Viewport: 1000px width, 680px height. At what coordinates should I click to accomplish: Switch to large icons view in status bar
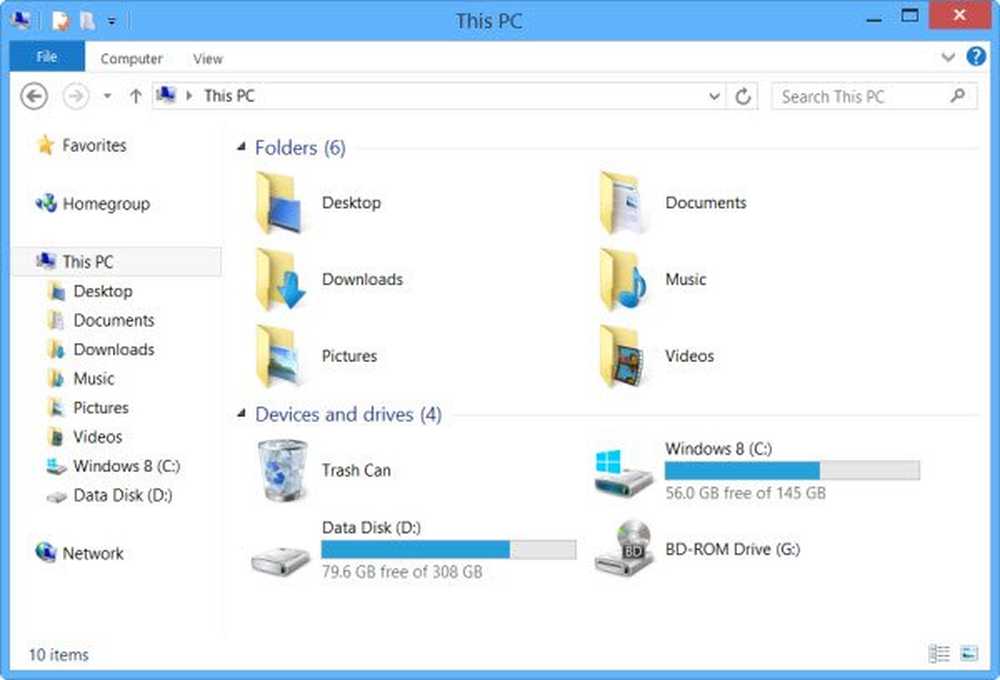[x=968, y=654]
